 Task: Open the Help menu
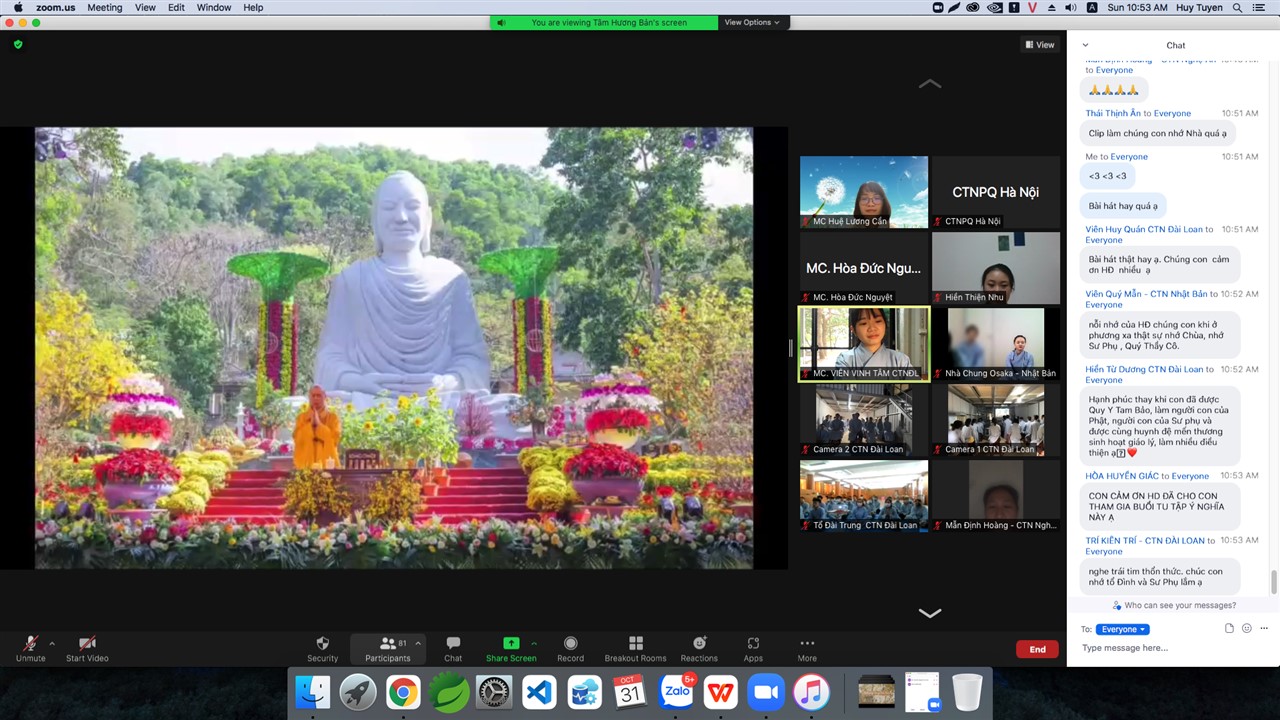pyautogui.click(x=253, y=7)
